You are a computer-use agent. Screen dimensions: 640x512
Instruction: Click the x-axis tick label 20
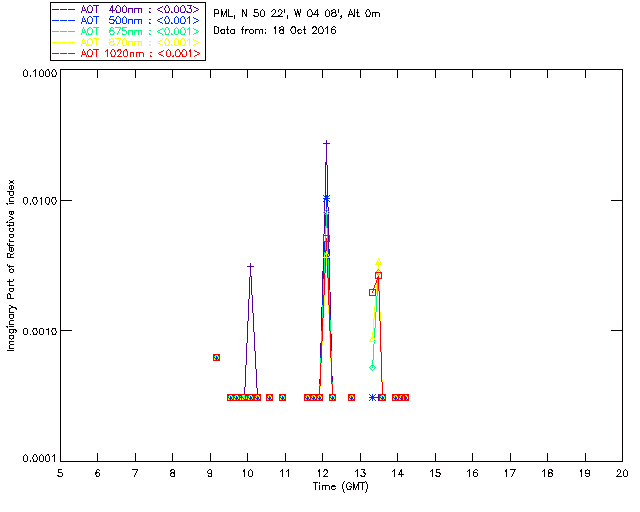pos(622,473)
